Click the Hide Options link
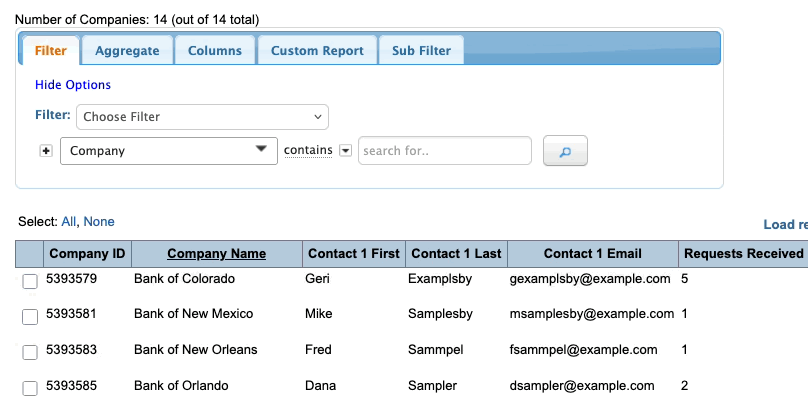808x408 pixels. coord(73,85)
